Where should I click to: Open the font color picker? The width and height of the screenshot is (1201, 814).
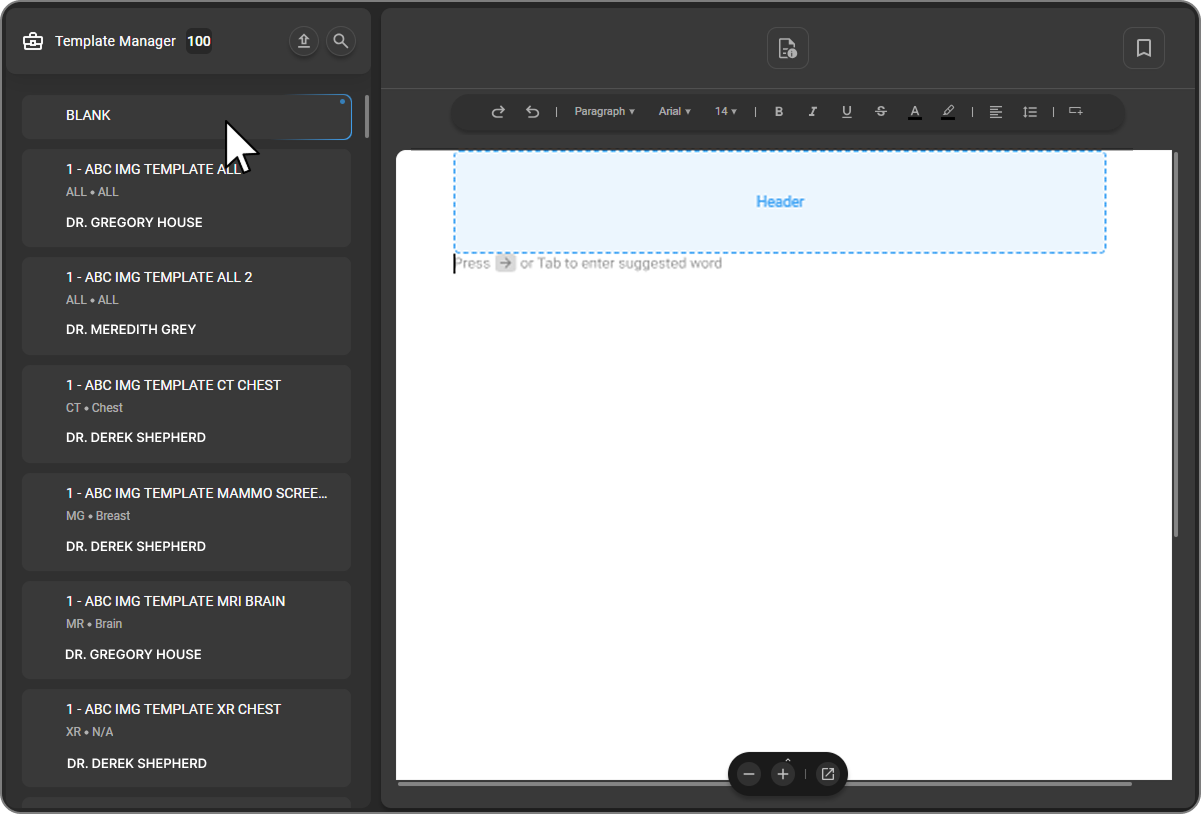[914, 112]
